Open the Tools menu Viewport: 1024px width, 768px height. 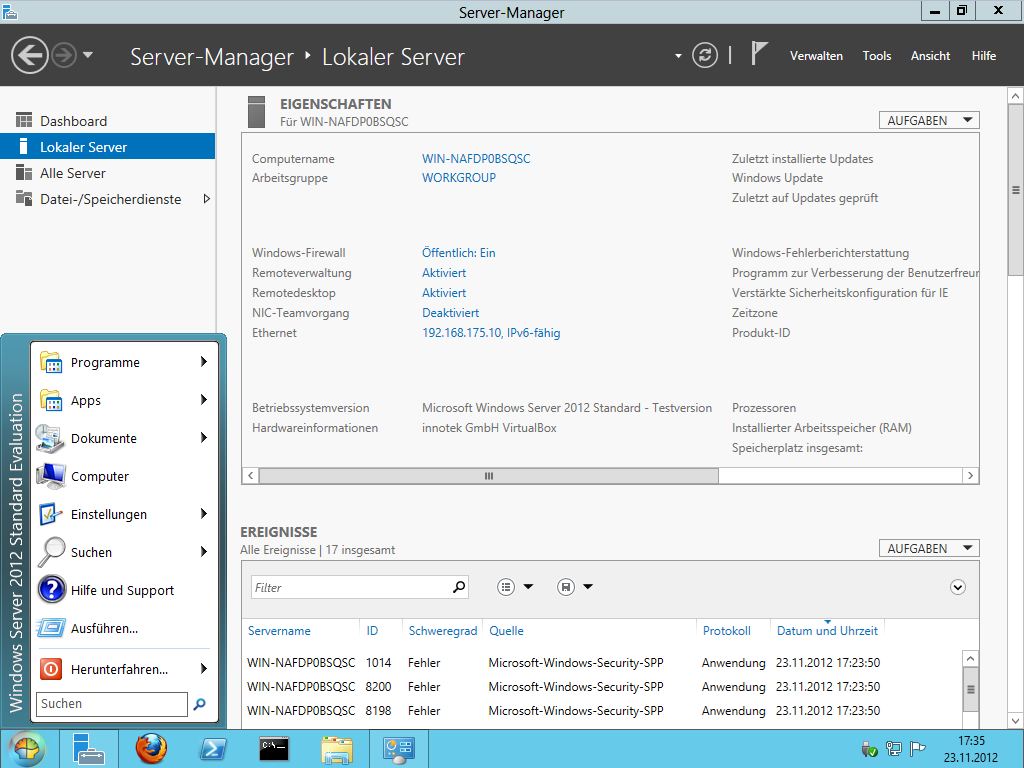[876, 56]
